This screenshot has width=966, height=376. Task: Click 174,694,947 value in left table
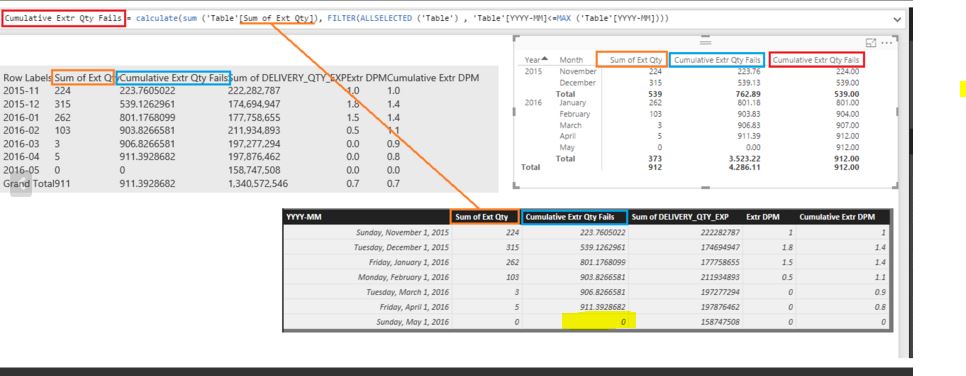tap(254, 104)
